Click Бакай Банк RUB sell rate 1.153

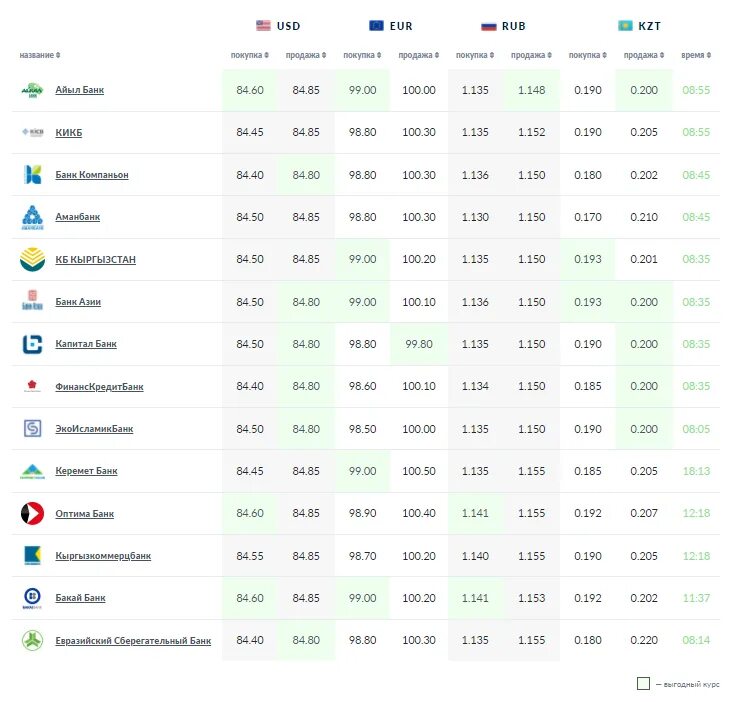click(x=531, y=598)
